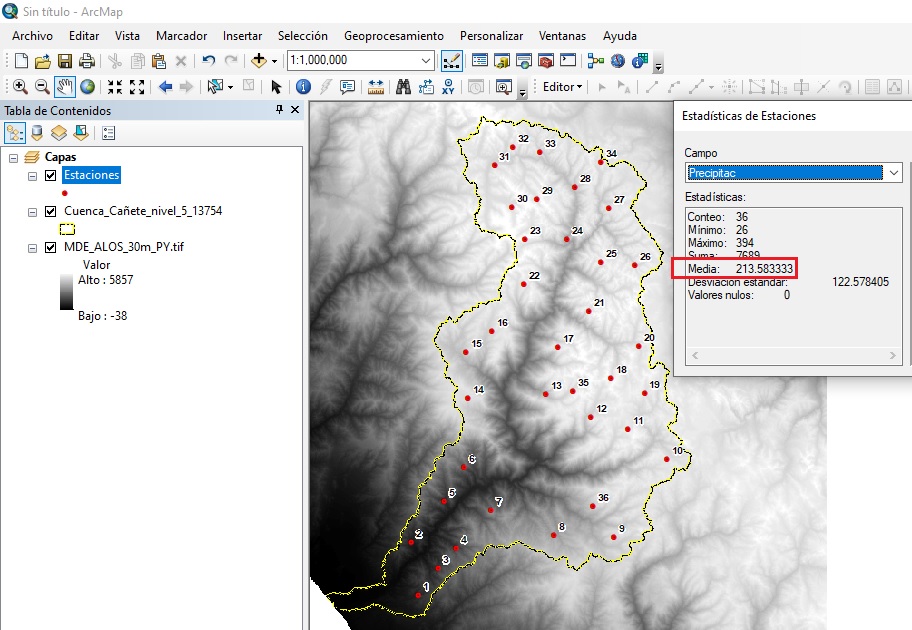Click the Print icon in the toolbar
The width and height of the screenshot is (912, 630).
pyautogui.click(x=87, y=60)
